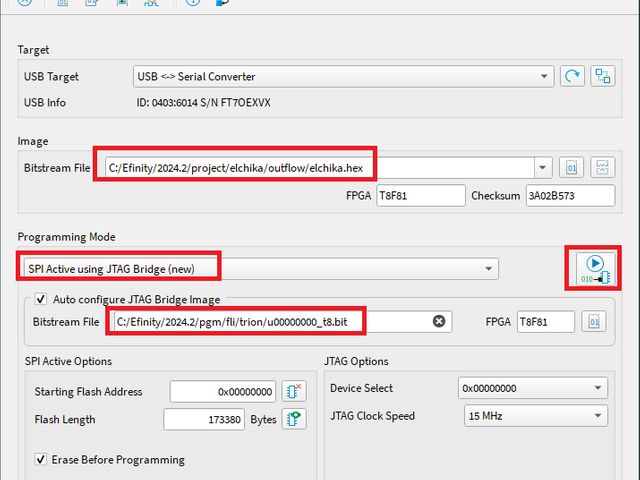Click the Start Program button

pyautogui.click(x=594, y=267)
